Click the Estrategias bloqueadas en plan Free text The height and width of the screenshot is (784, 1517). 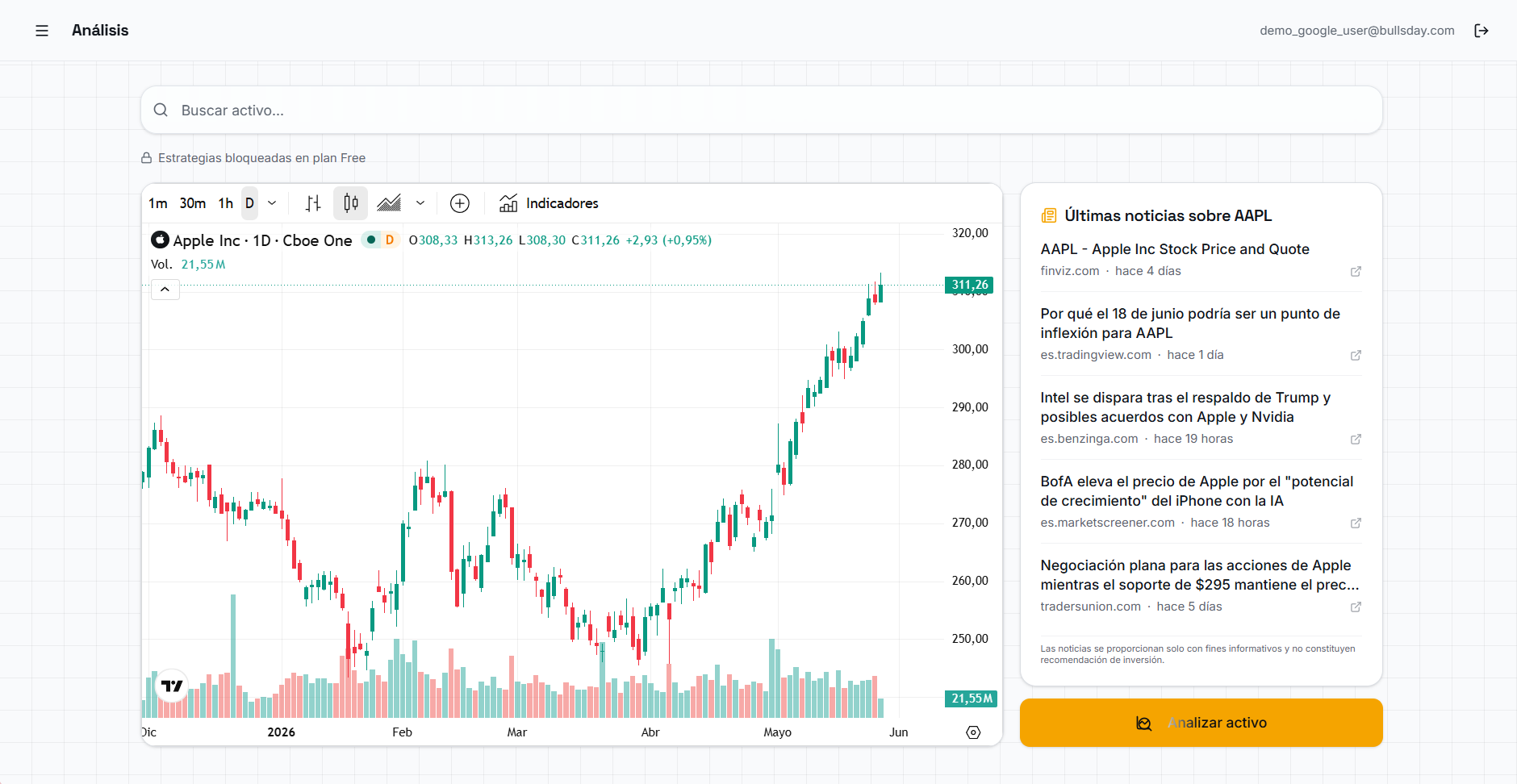click(x=261, y=158)
